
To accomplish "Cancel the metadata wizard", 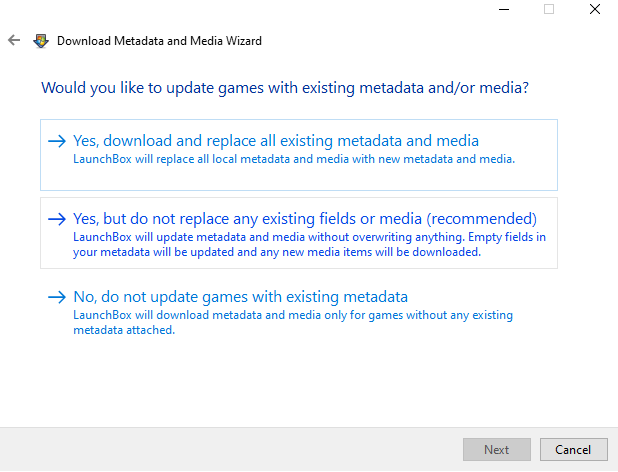I will click(x=573, y=450).
